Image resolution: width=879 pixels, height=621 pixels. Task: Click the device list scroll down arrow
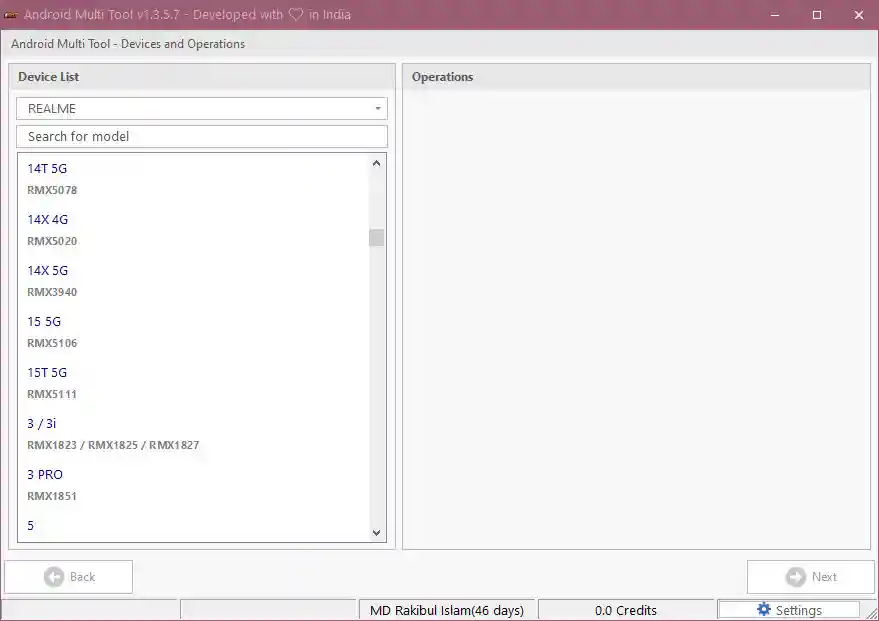click(x=377, y=533)
